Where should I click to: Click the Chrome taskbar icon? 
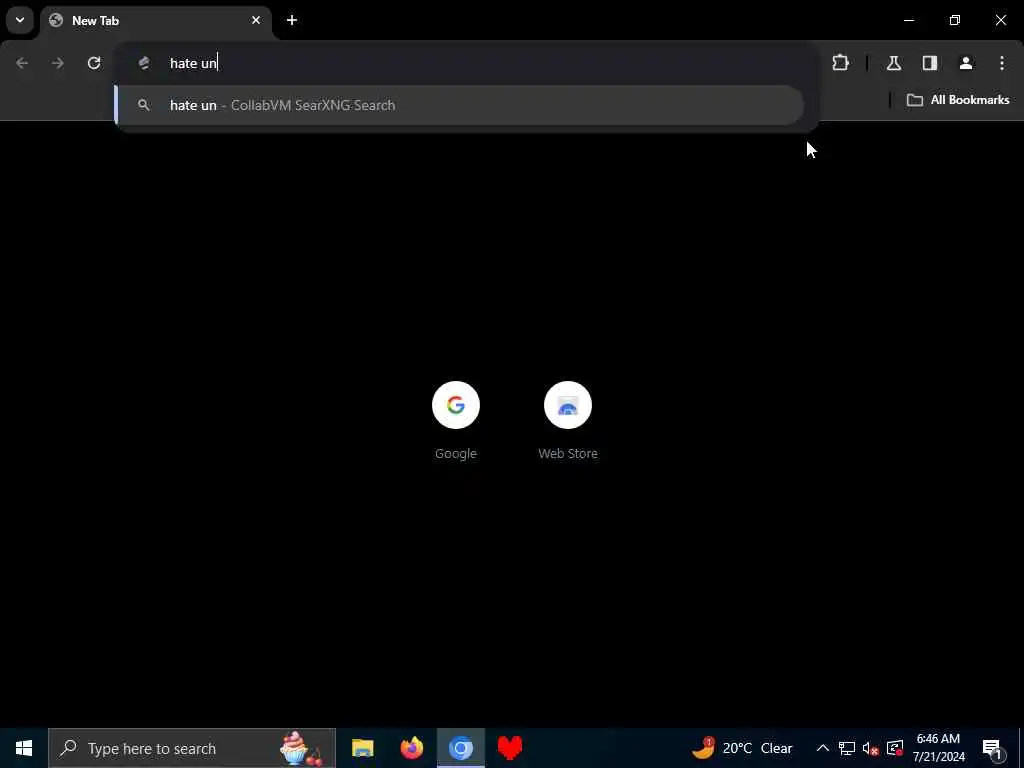[x=461, y=748]
